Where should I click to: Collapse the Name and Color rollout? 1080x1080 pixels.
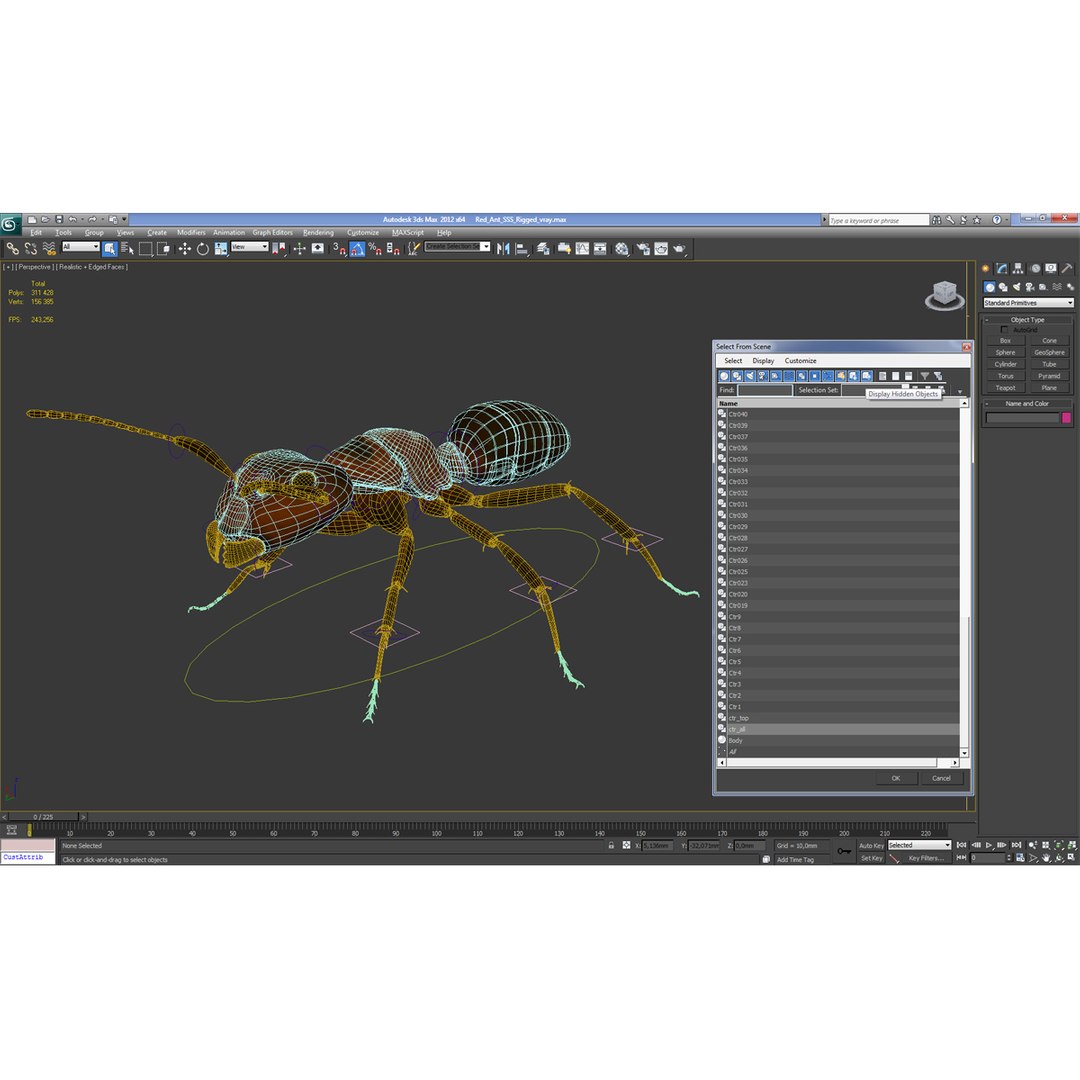coord(1026,404)
